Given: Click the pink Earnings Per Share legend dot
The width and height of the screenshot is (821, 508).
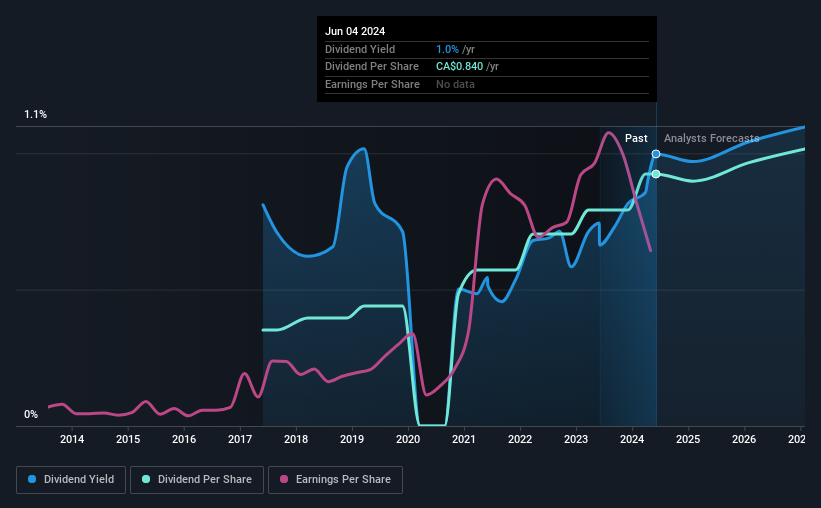Looking at the screenshot, I should tap(284, 479).
